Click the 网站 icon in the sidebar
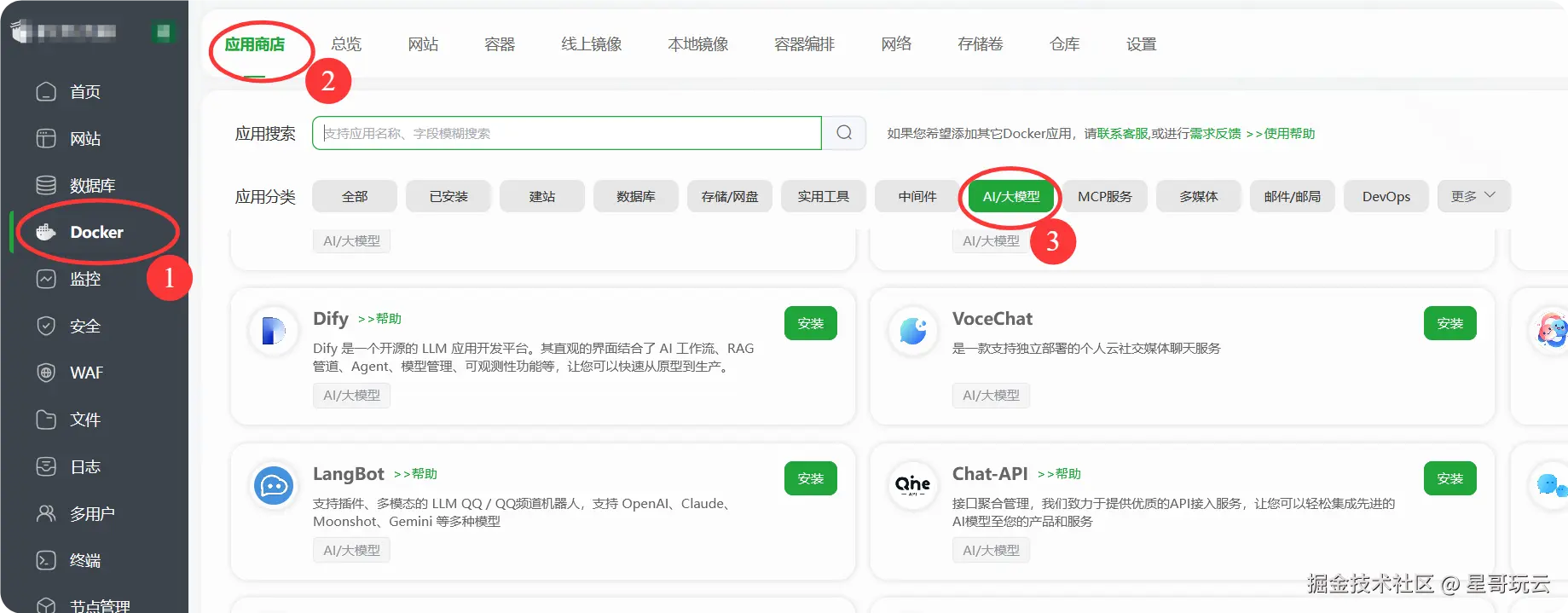Image resolution: width=1568 pixels, height=613 pixels. [x=46, y=138]
